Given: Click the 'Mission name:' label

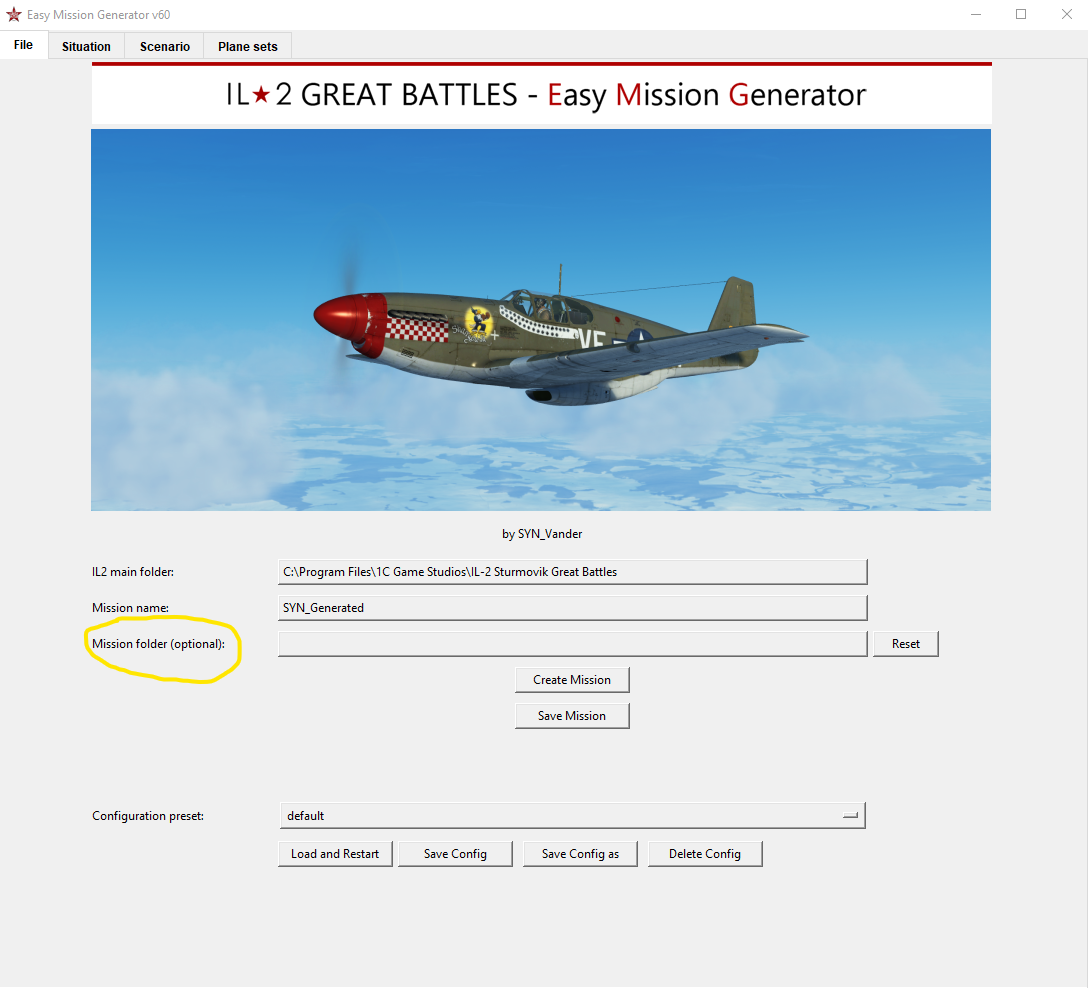Looking at the screenshot, I should tap(130, 608).
